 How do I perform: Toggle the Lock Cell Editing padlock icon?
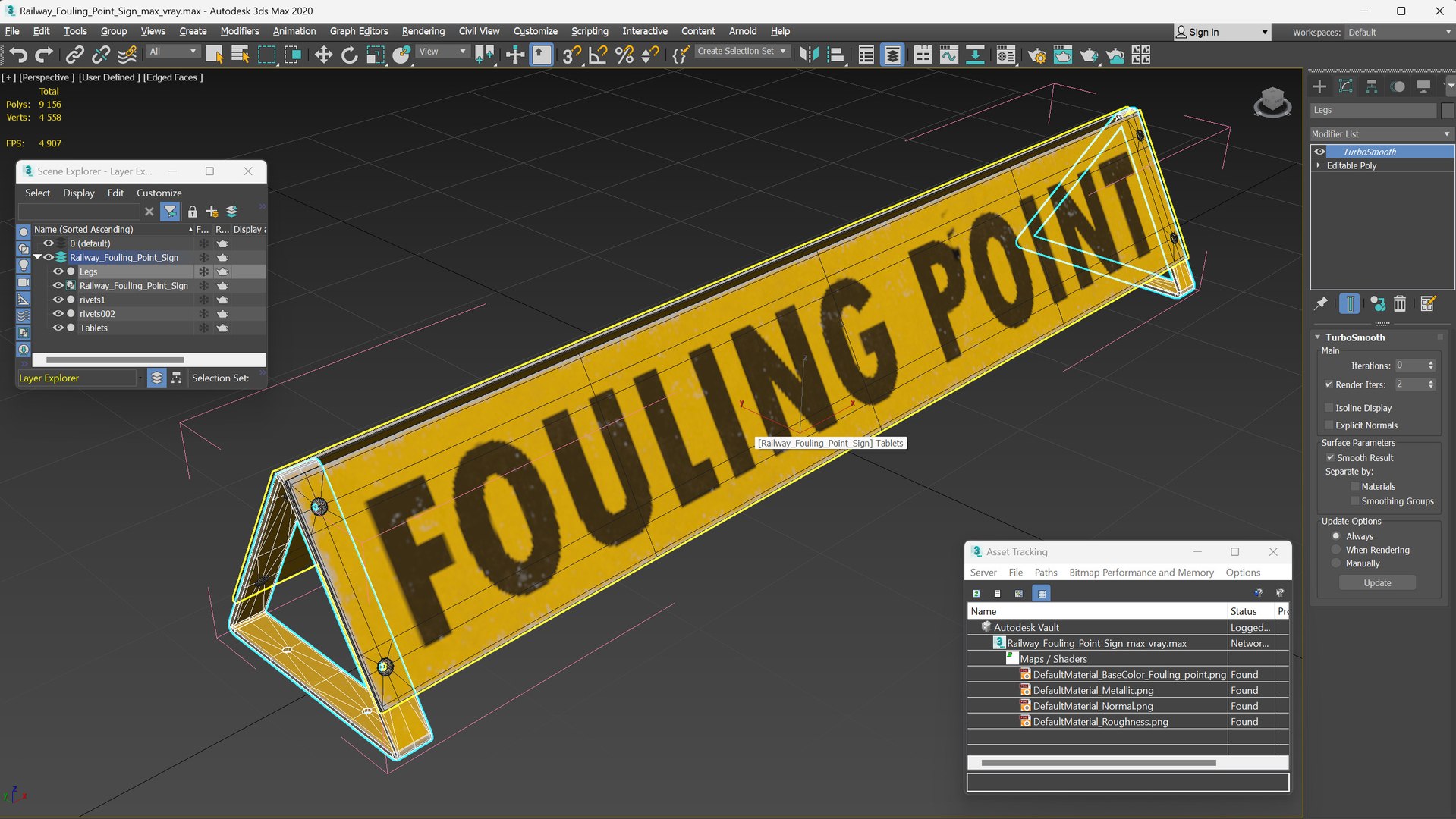(x=192, y=211)
